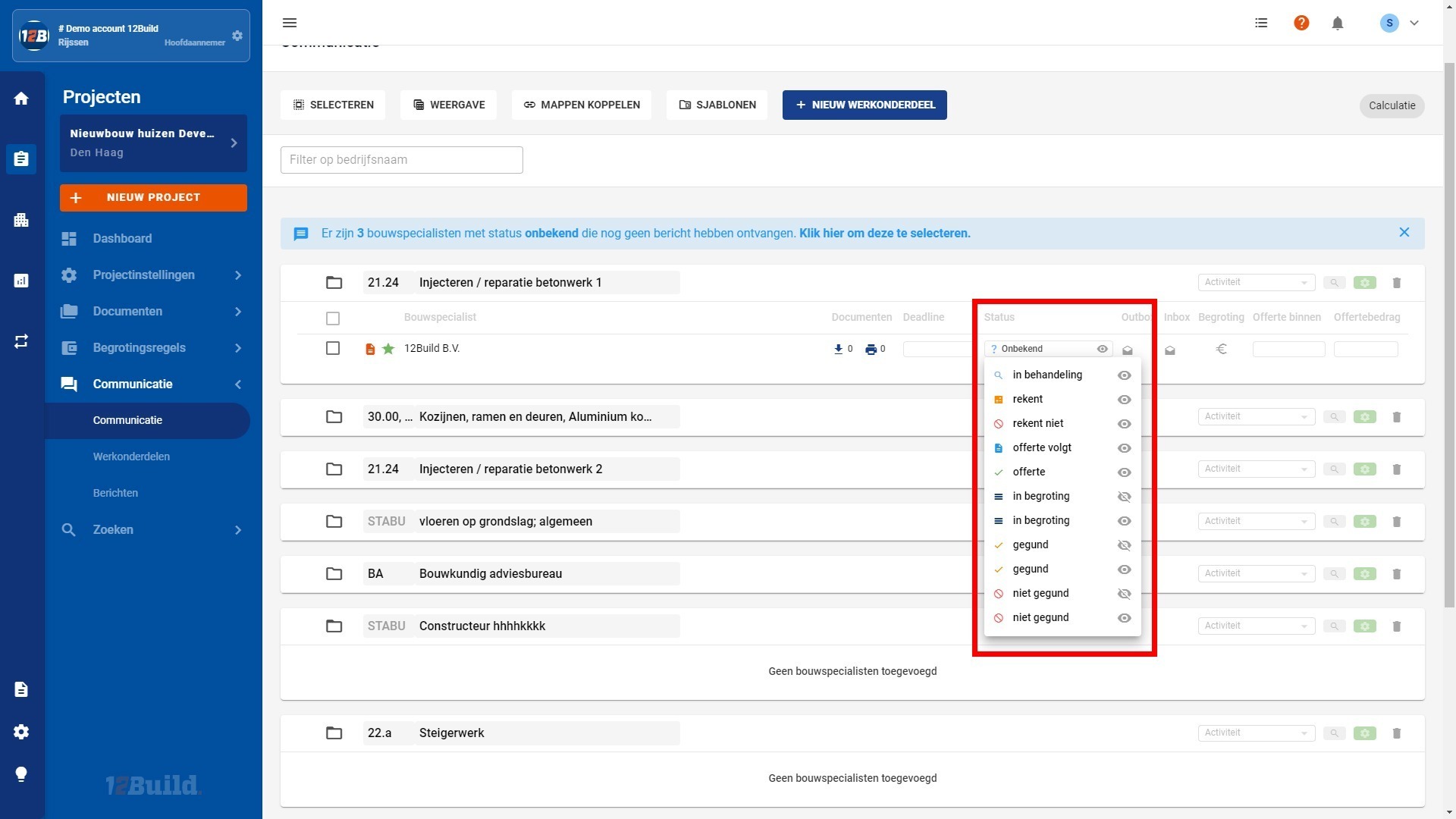The height and width of the screenshot is (819, 1456).
Task: Open demo account settings gear
Action: point(237,36)
